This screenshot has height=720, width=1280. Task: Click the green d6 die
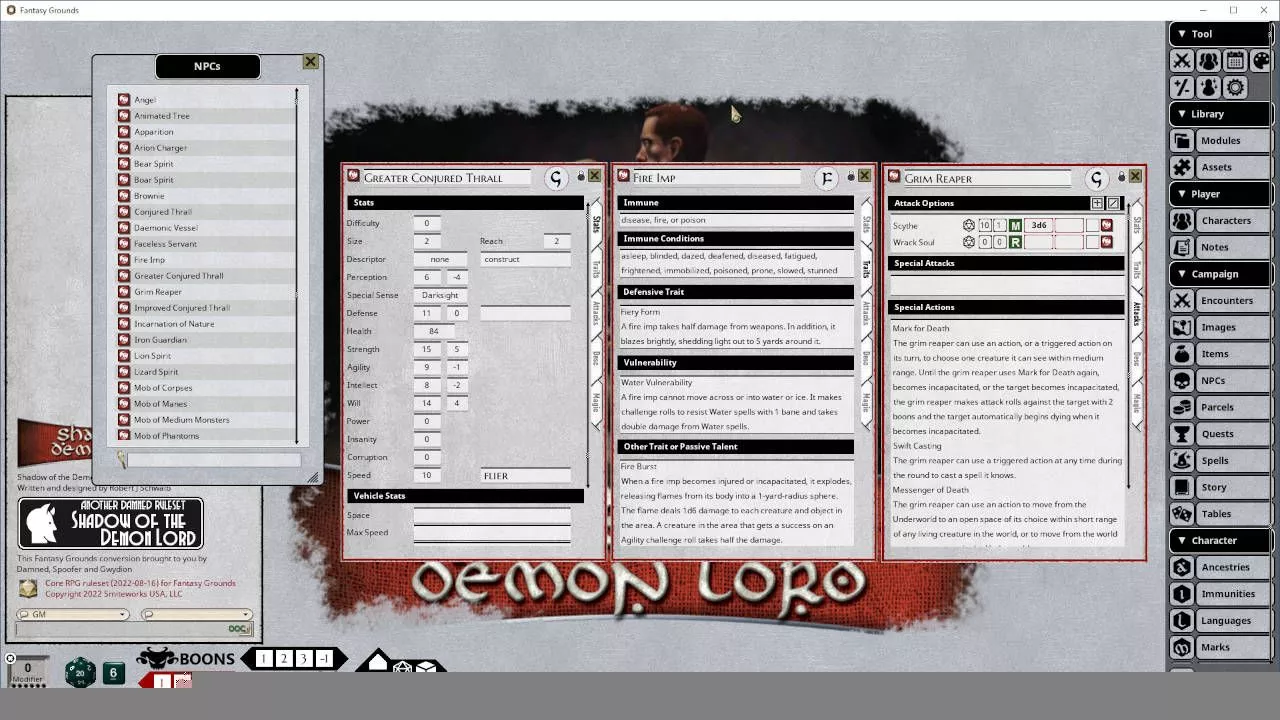click(x=113, y=673)
